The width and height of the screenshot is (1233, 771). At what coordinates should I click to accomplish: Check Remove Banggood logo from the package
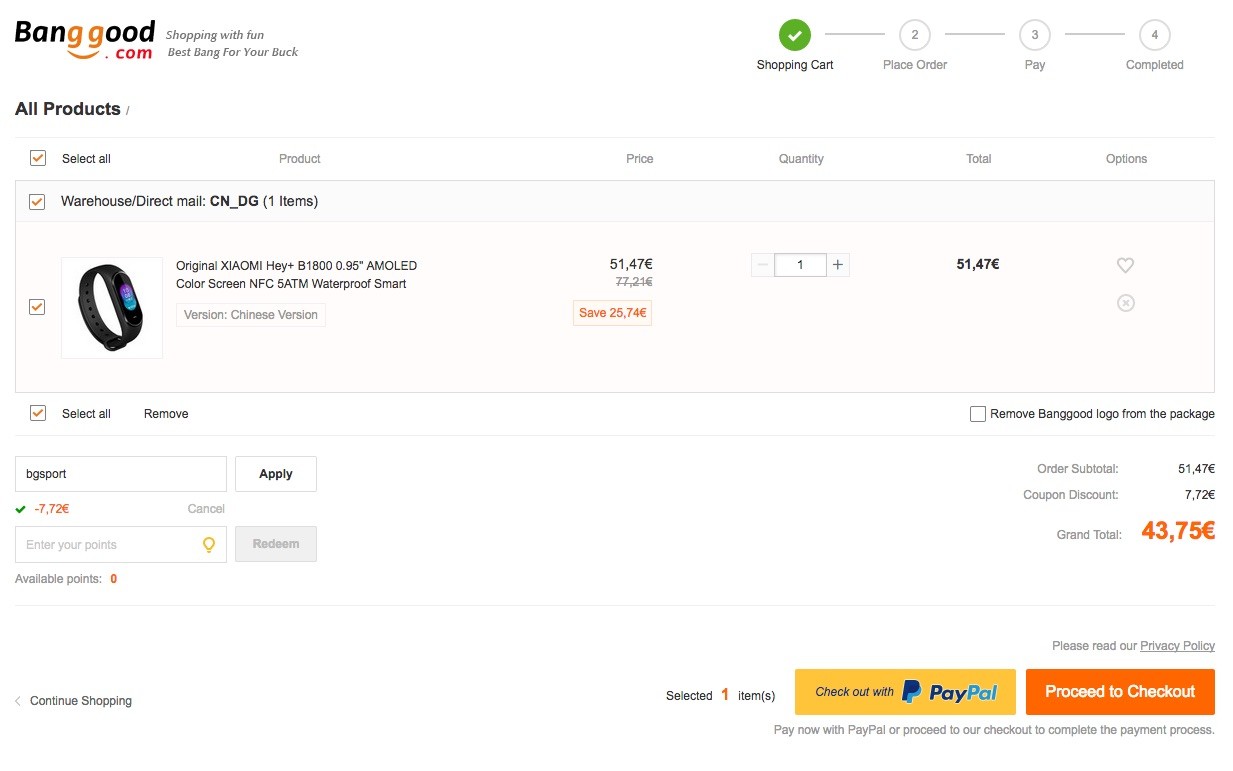tap(978, 414)
